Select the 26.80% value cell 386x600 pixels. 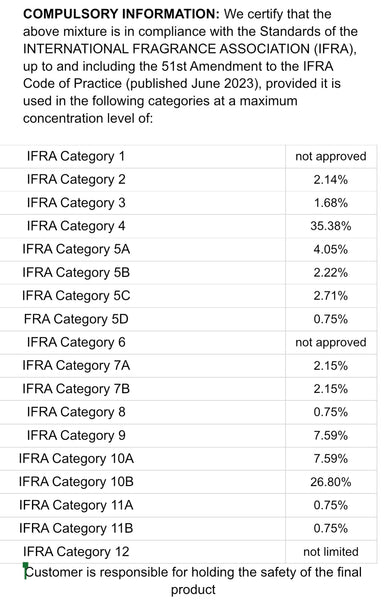[x=331, y=482]
